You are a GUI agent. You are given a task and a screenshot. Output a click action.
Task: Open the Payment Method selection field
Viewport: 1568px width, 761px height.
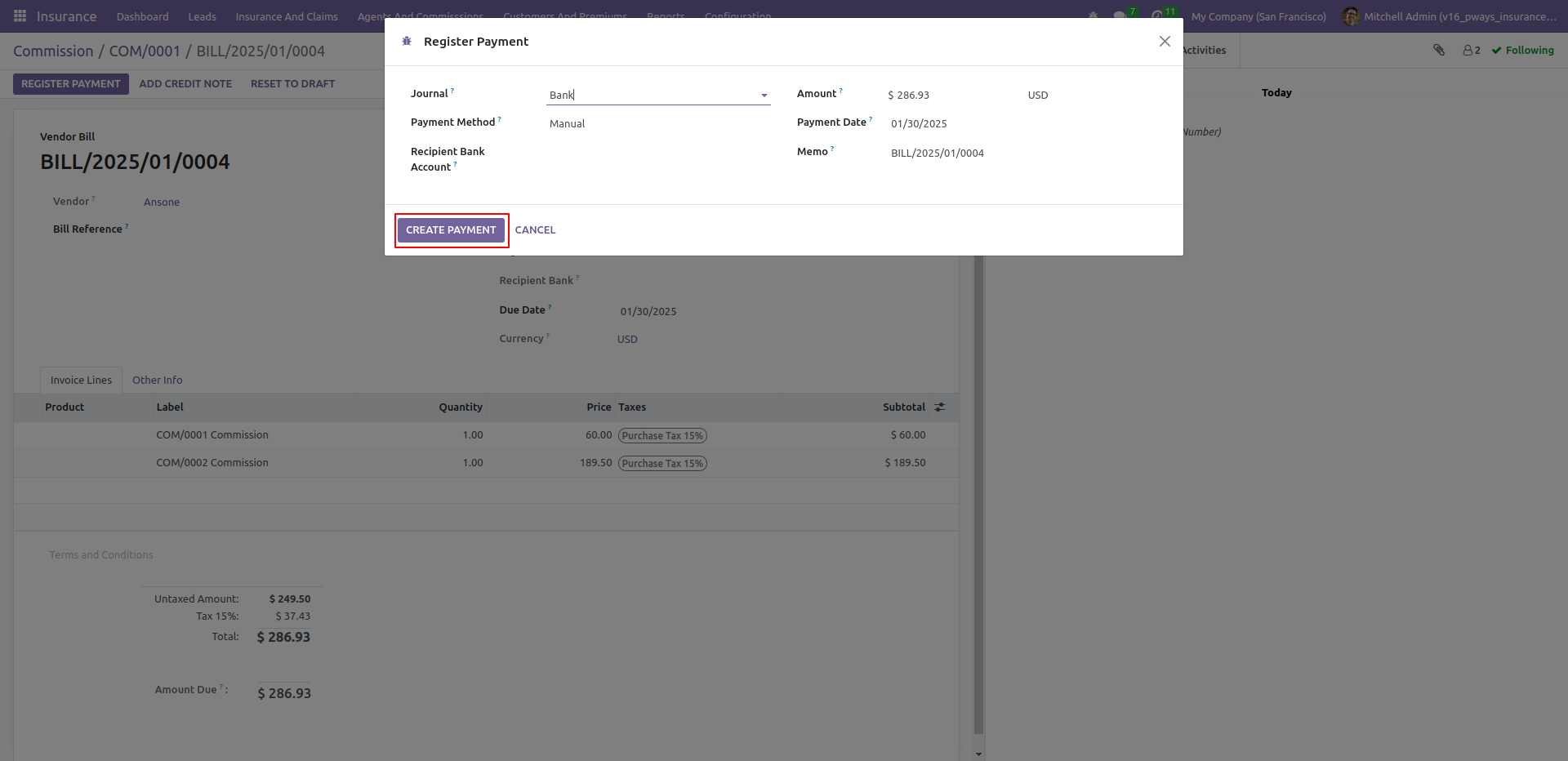point(658,124)
